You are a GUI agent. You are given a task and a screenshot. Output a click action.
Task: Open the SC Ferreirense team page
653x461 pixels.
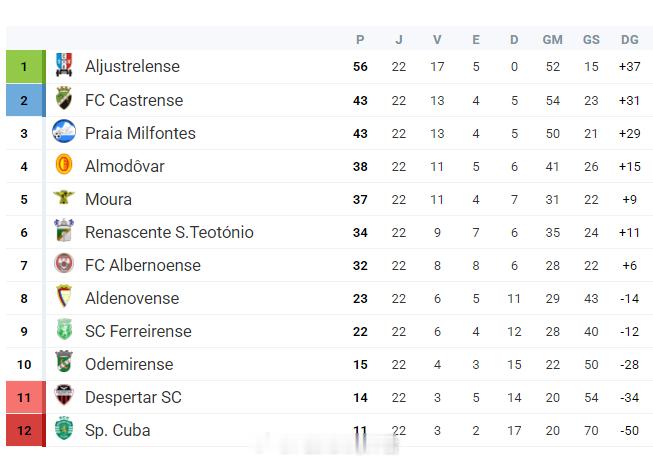[x=138, y=331]
